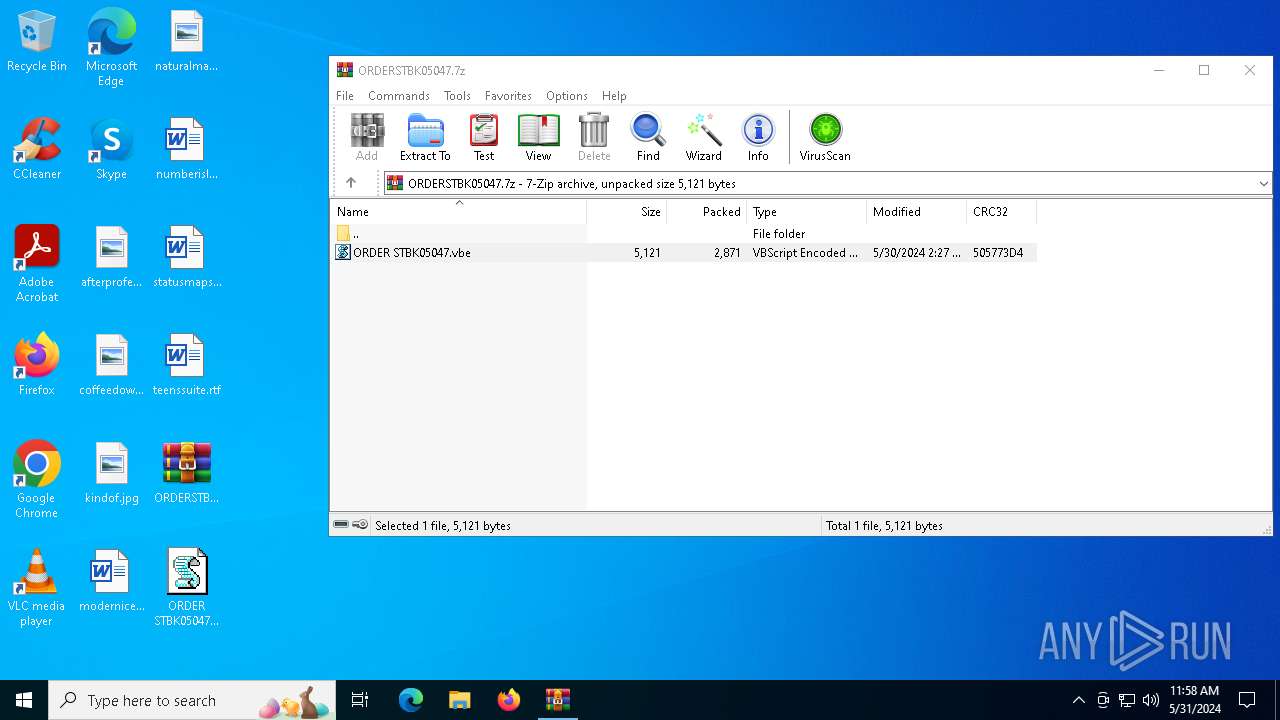Open WinRAR from taskbar

[x=557, y=700]
